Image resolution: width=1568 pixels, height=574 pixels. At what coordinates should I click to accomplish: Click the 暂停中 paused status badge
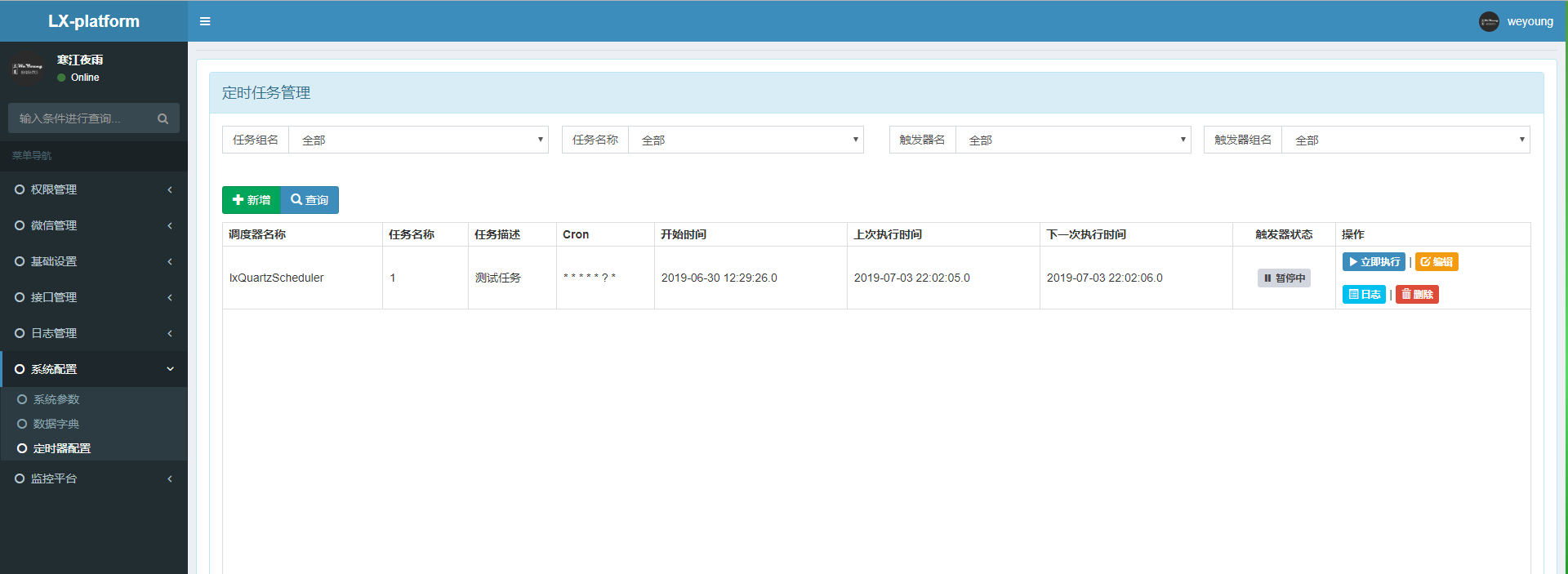pos(1284,278)
